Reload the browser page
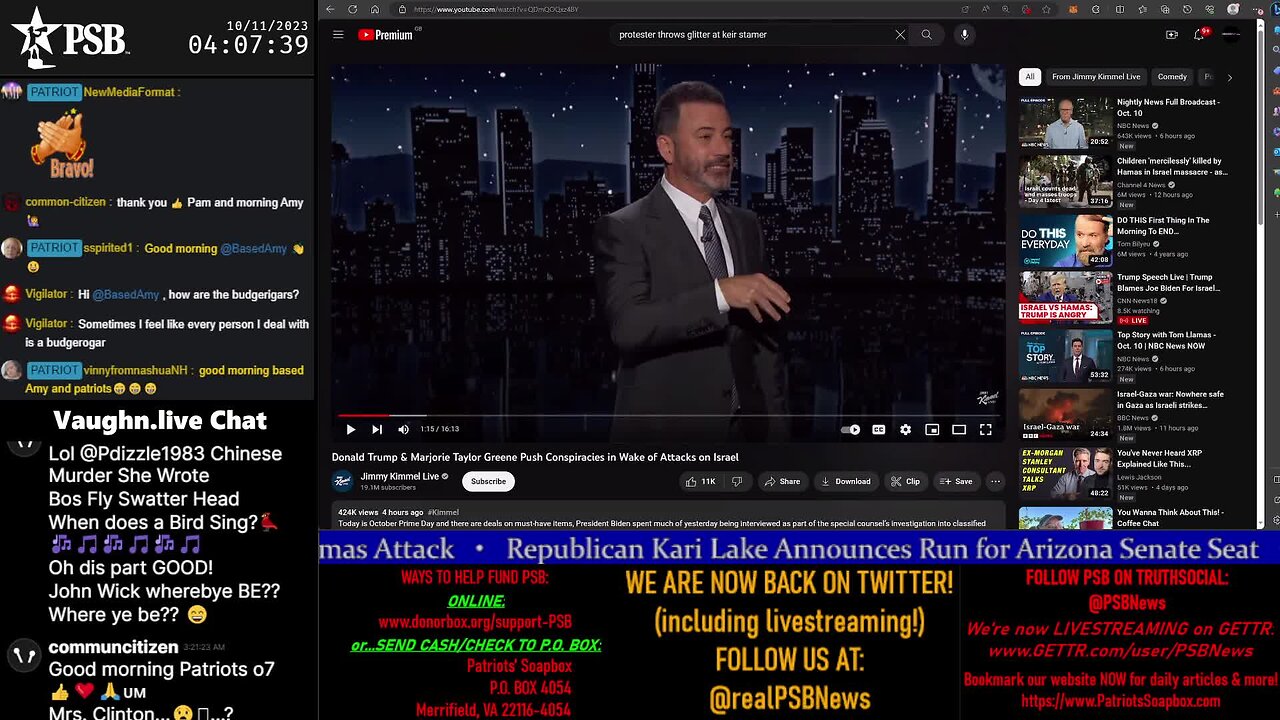 pyautogui.click(x=353, y=9)
